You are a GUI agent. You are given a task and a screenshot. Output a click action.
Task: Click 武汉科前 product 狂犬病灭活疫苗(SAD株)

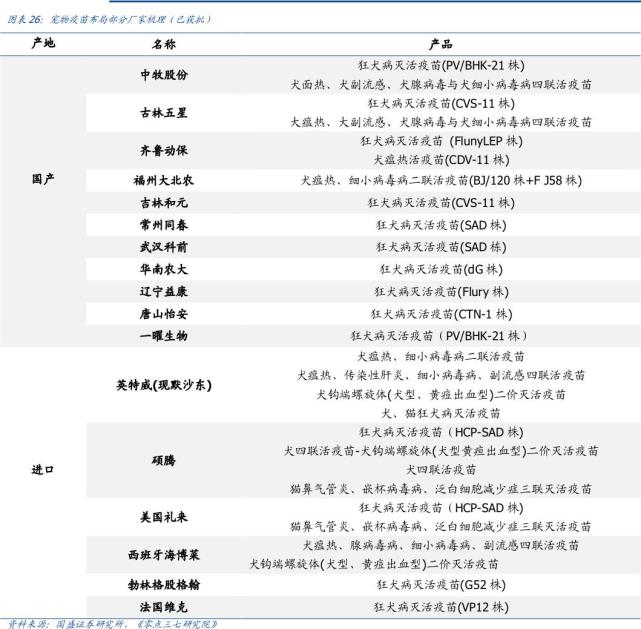[x=441, y=247]
